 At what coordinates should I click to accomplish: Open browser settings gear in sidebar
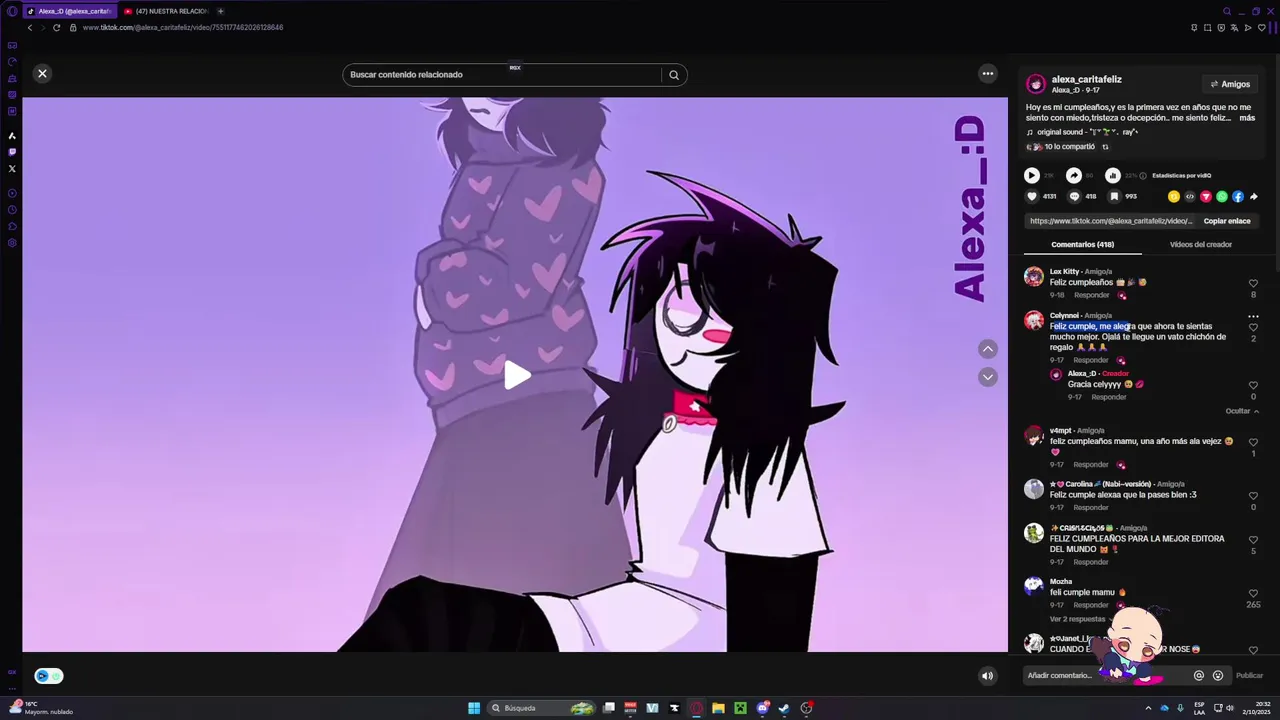[12, 243]
